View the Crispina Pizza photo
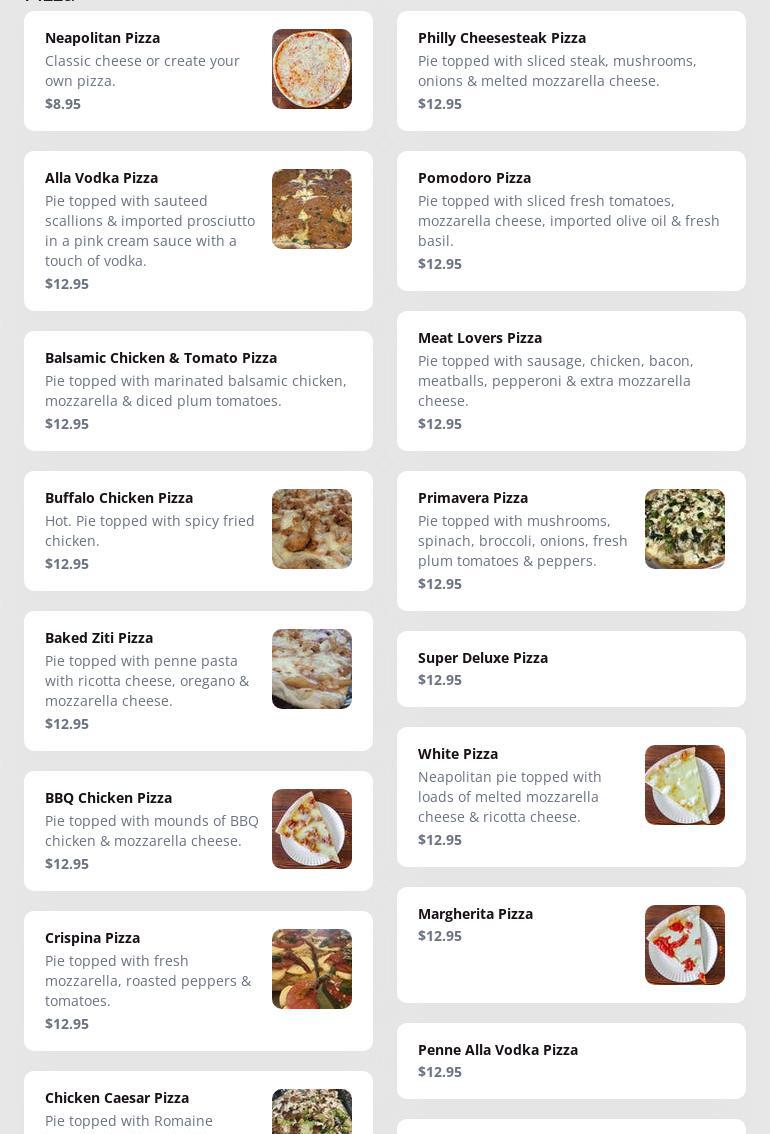 pyautogui.click(x=311, y=969)
